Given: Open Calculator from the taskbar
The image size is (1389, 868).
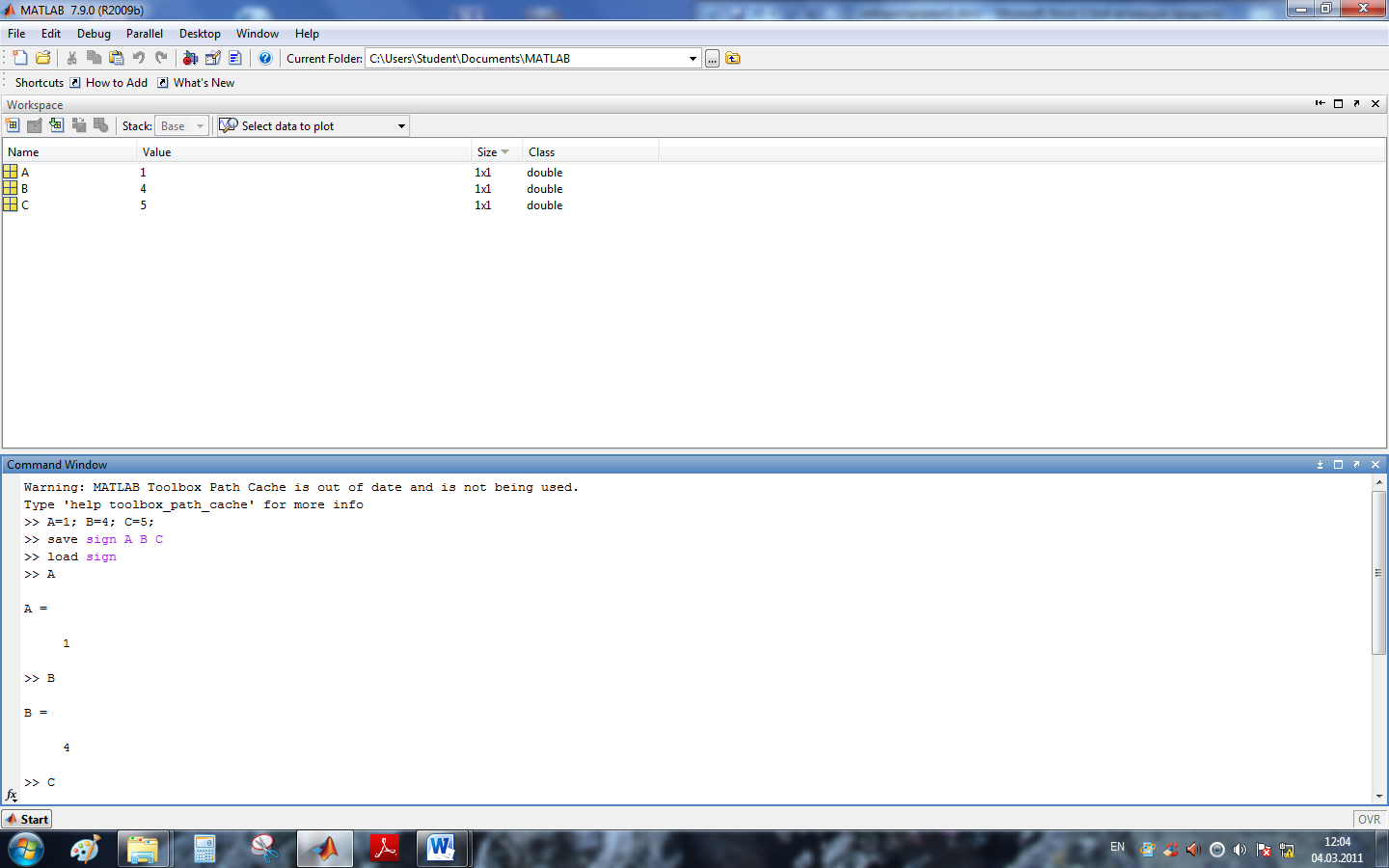Looking at the screenshot, I should [204, 849].
